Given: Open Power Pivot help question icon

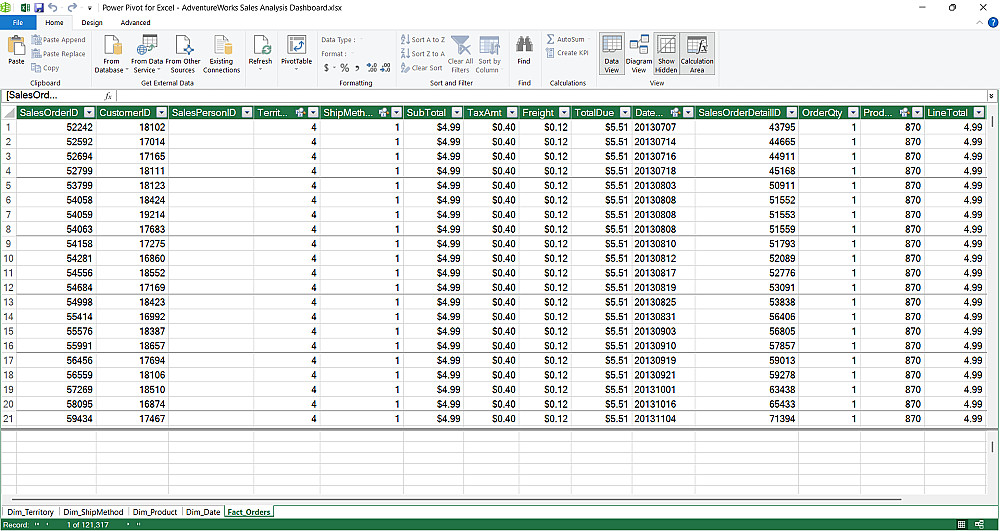Looking at the screenshot, I should pyautogui.click(x=992, y=22).
